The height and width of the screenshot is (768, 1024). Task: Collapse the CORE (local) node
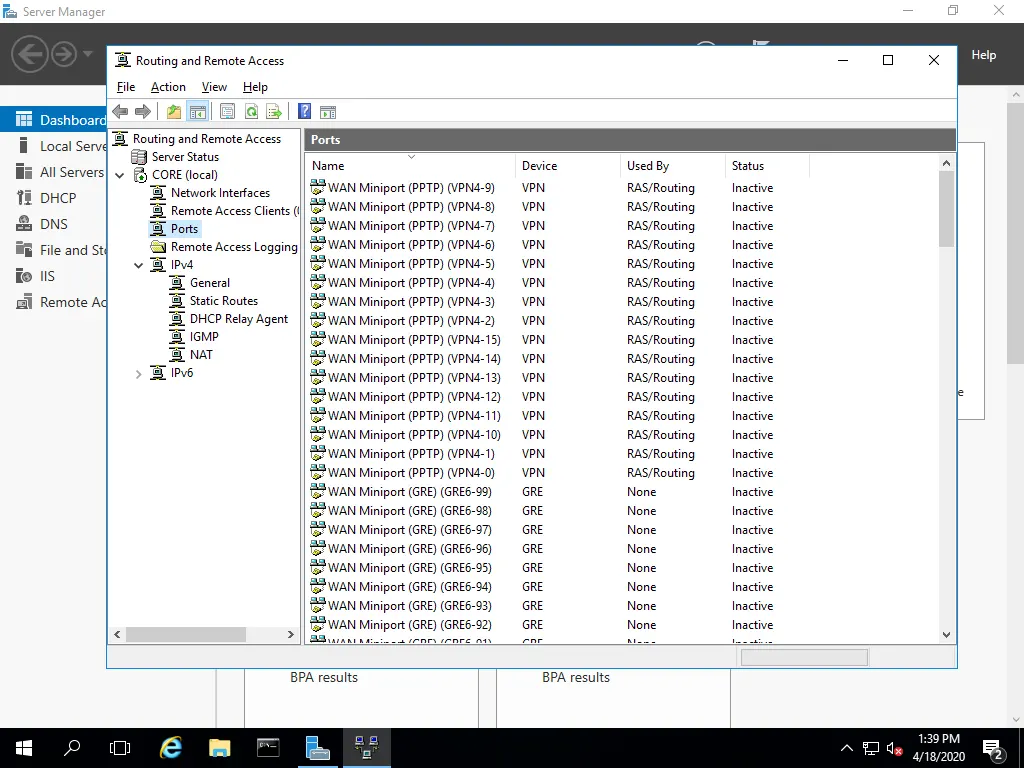coord(120,175)
